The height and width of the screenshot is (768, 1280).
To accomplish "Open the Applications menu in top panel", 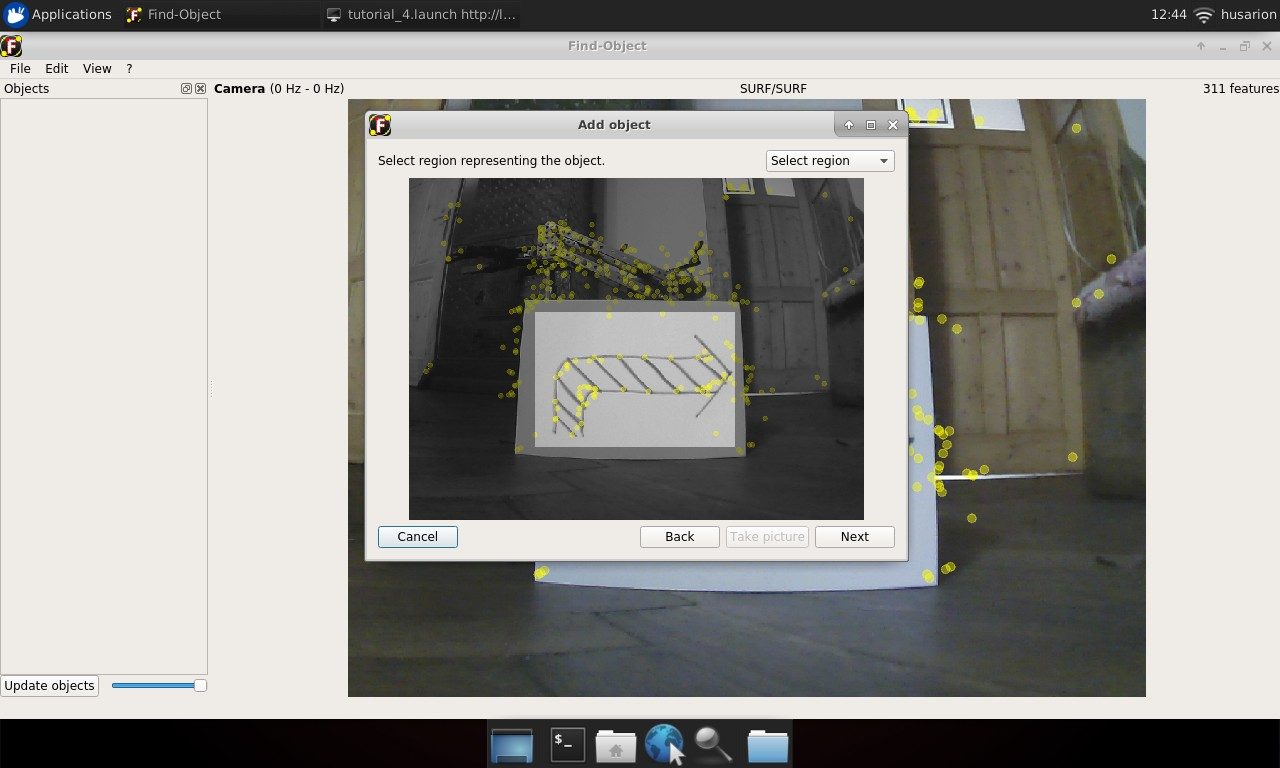I will pyautogui.click(x=57, y=15).
